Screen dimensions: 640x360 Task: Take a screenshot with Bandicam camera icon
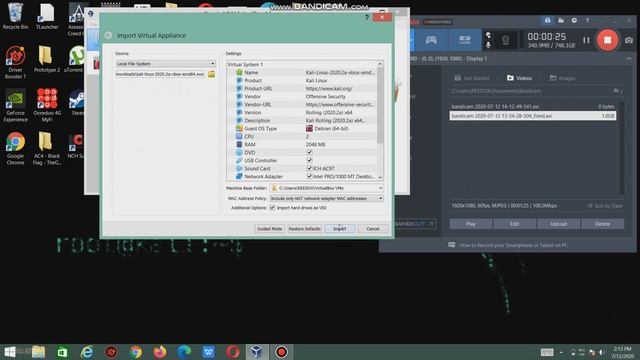tap(629, 40)
